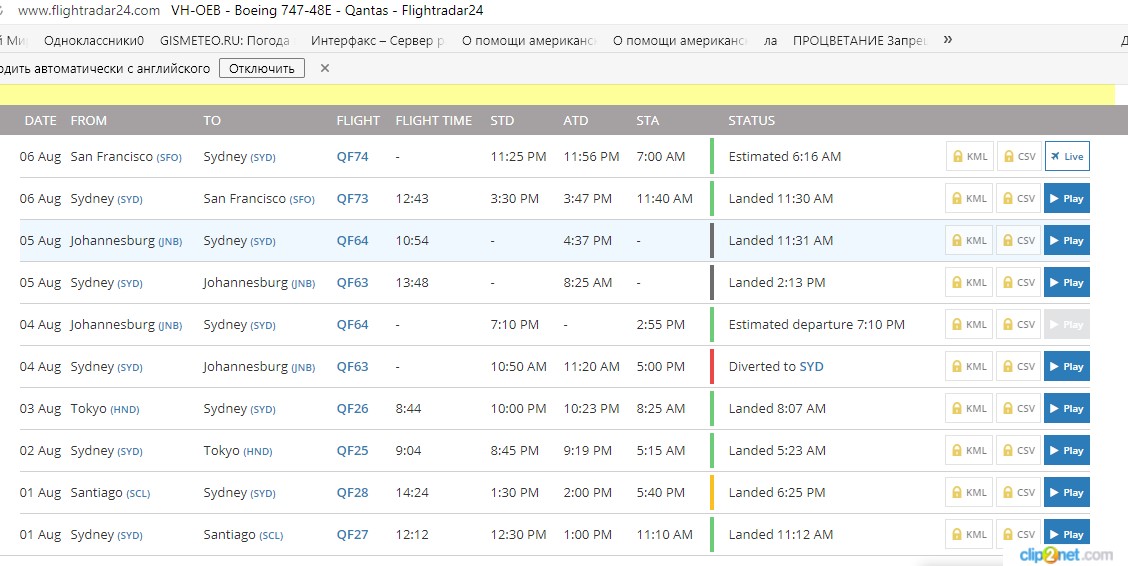1128x566 pixels.
Task: Open flight number link QF27
Action: (x=352, y=534)
